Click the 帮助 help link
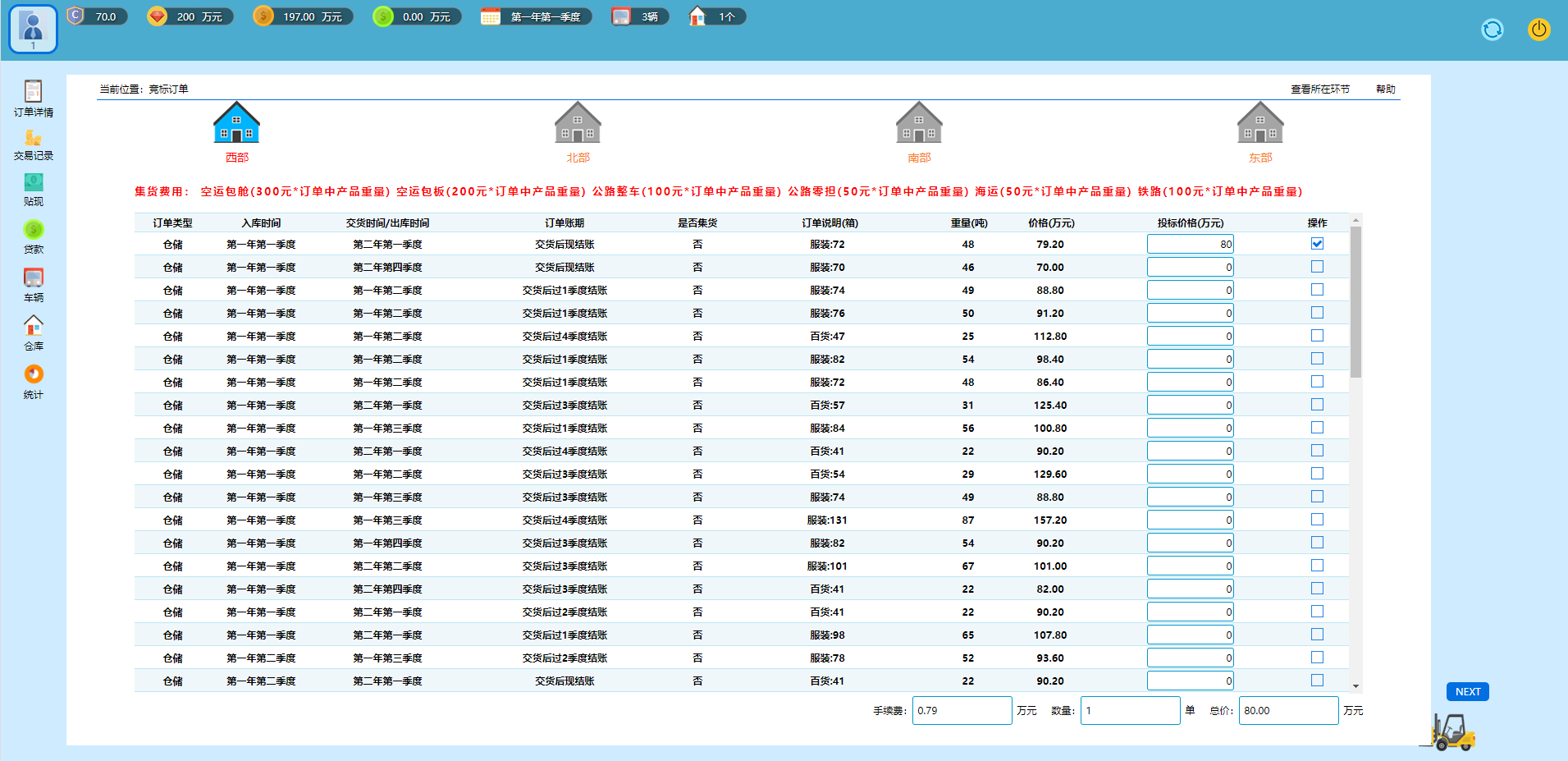Screen dimensions: 1568x761 click(x=1385, y=89)
